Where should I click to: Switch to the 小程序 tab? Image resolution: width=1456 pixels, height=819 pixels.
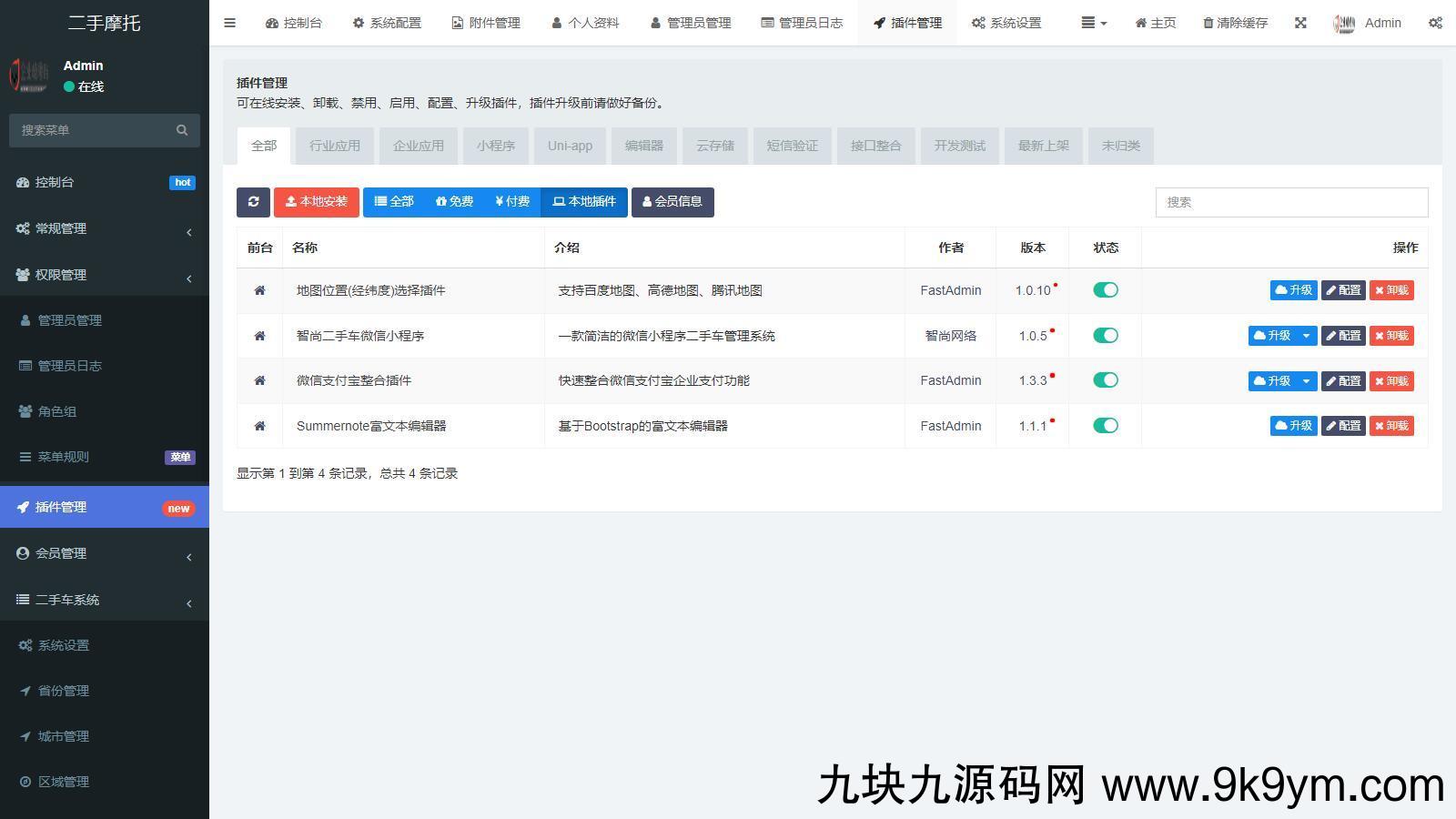pos(495,146)
